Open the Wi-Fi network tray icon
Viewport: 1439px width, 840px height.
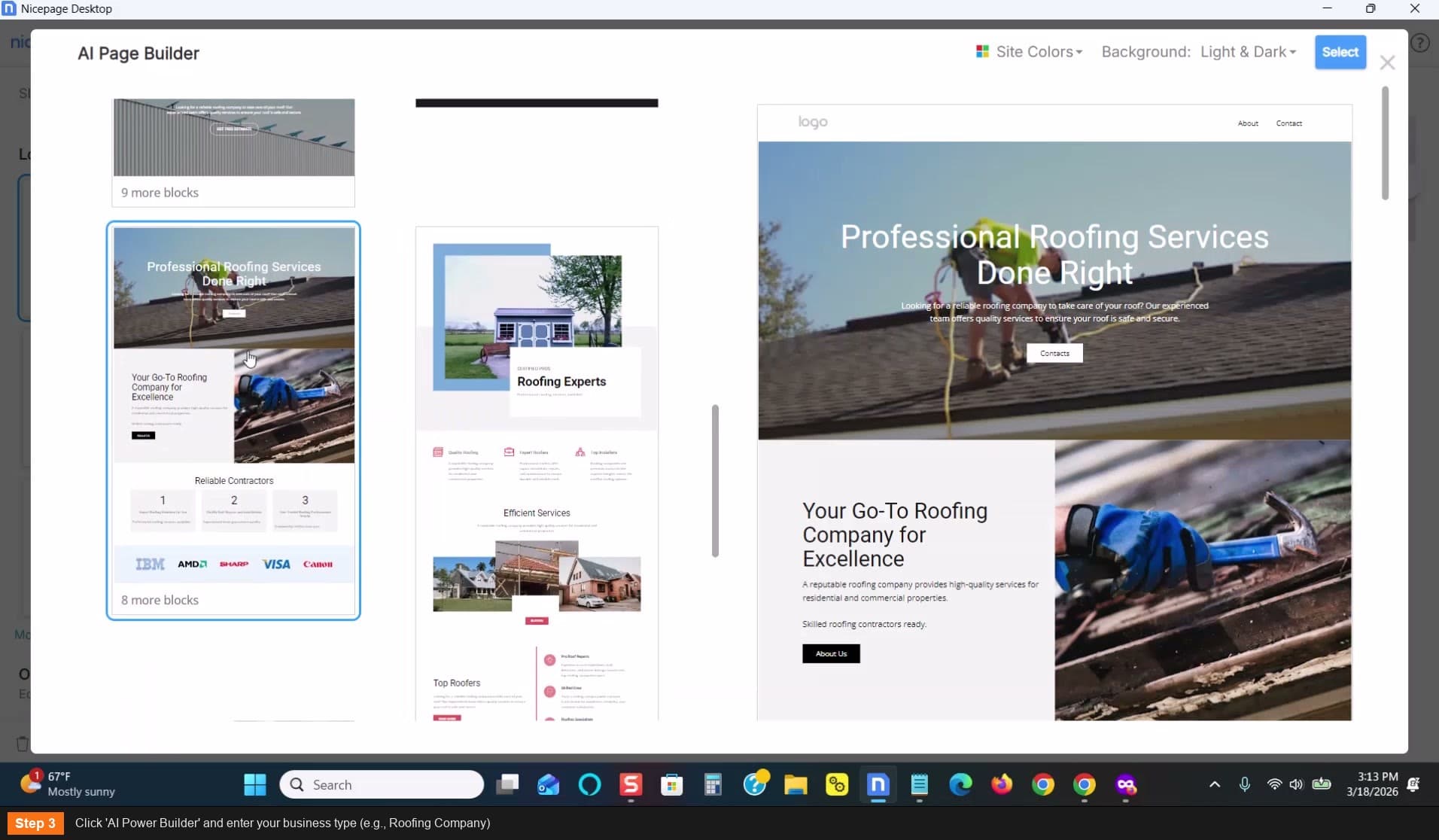coord(1273,784)
